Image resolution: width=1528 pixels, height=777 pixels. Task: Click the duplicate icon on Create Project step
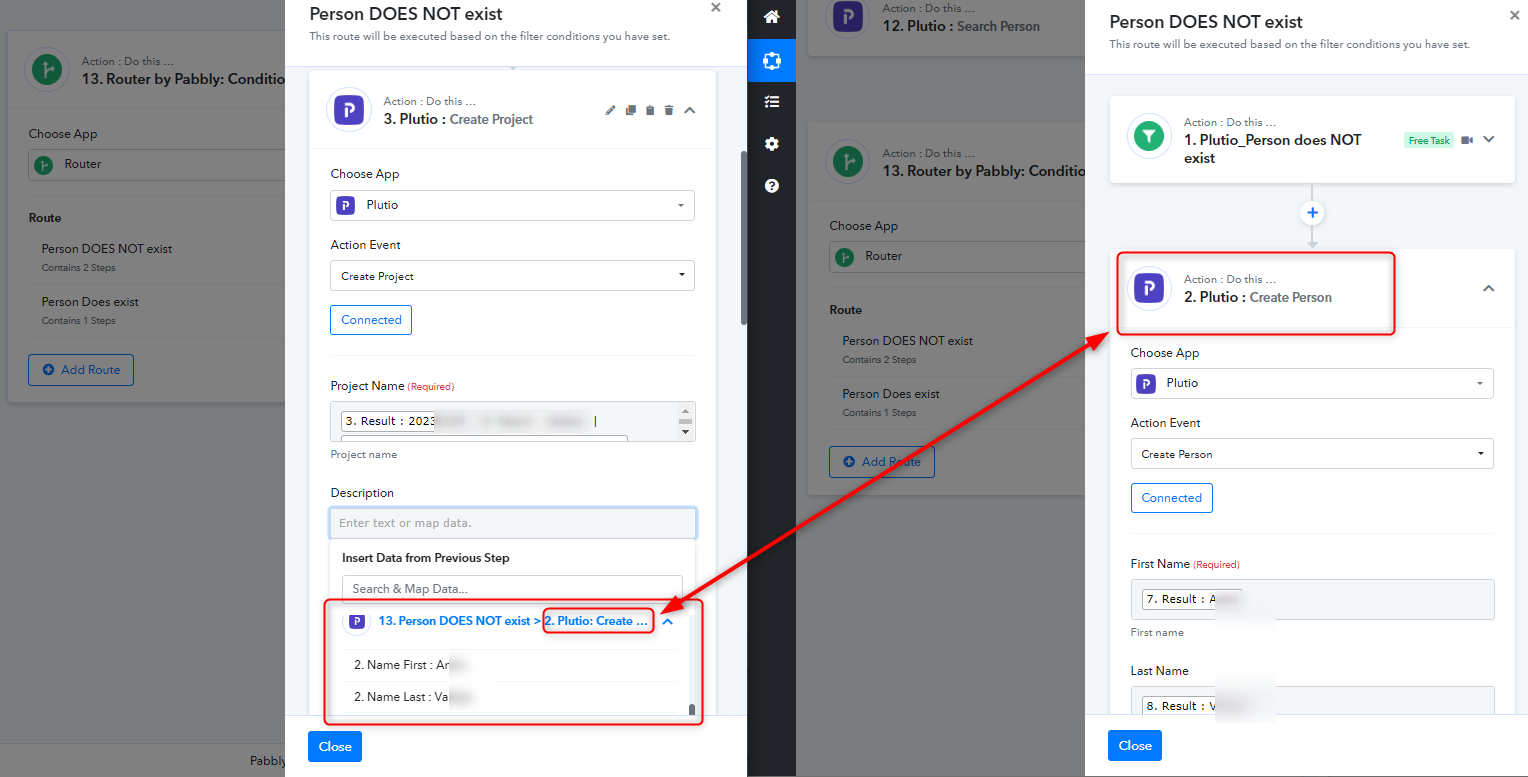coord(630,110)
